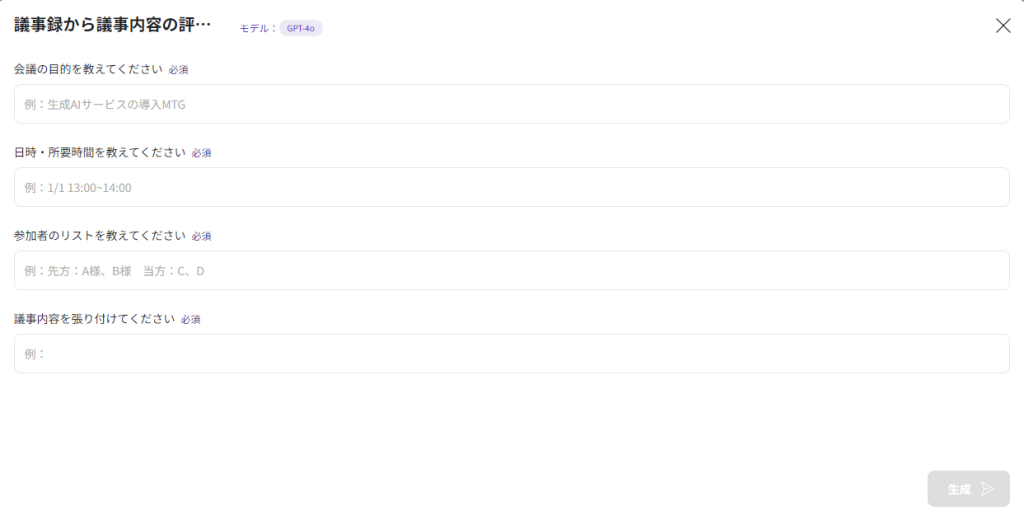This screenshot has width=1024, height=520.
Task: Click the 日時・所要時間 input field
Action: click(x=511, y=187)
